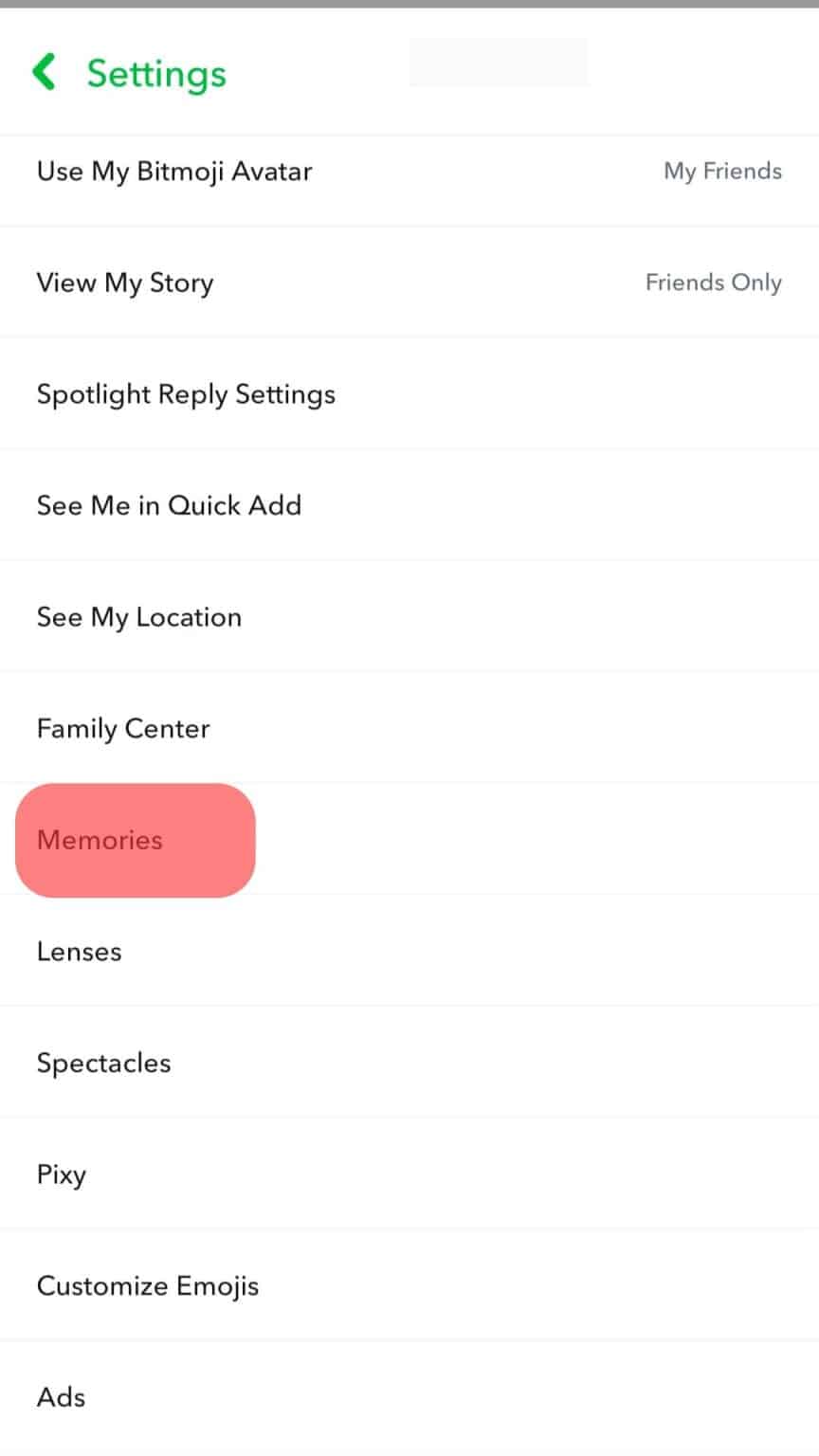Open Ads settings
The height and width of the screenshot is (1456, 819).
tap(61, 1397)
